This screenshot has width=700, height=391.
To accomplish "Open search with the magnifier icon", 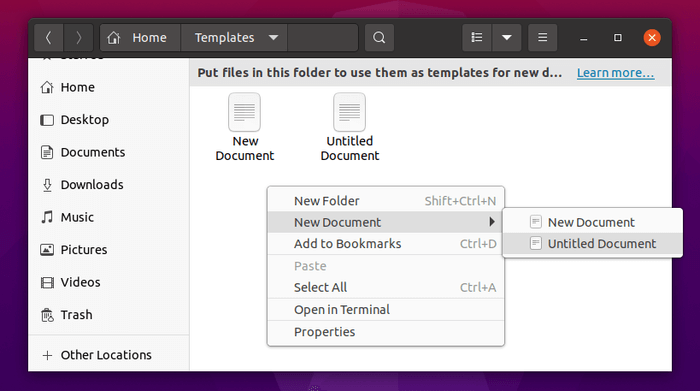I will pyautogui.click(x=379, y=37).
